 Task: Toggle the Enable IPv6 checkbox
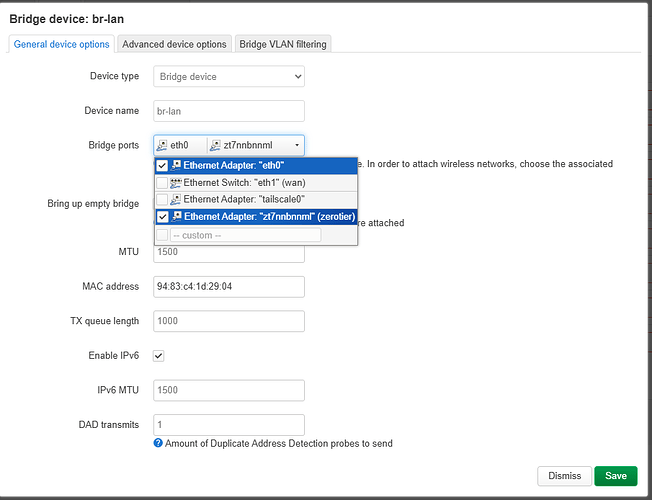click(159, 355)
